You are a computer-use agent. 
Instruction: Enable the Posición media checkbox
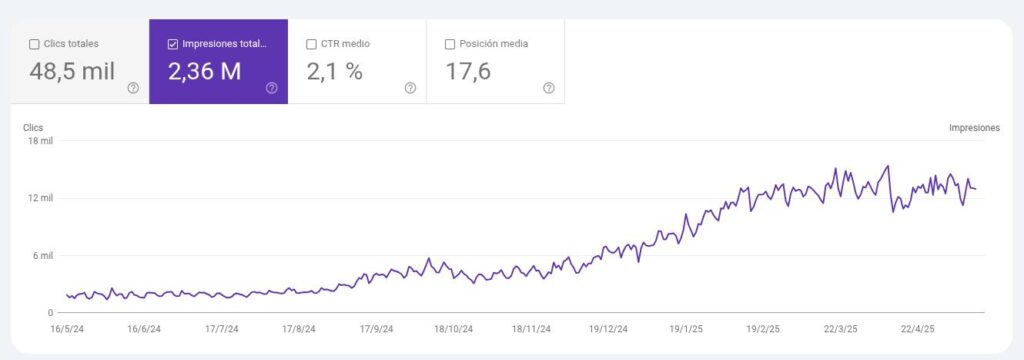pyautogui.click(x=449, y=44)
